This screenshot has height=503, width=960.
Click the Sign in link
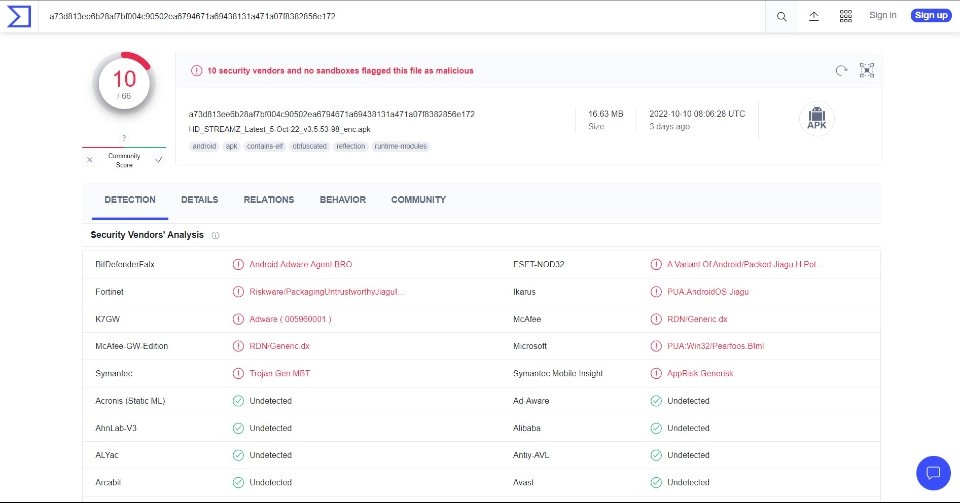point(882,15)
